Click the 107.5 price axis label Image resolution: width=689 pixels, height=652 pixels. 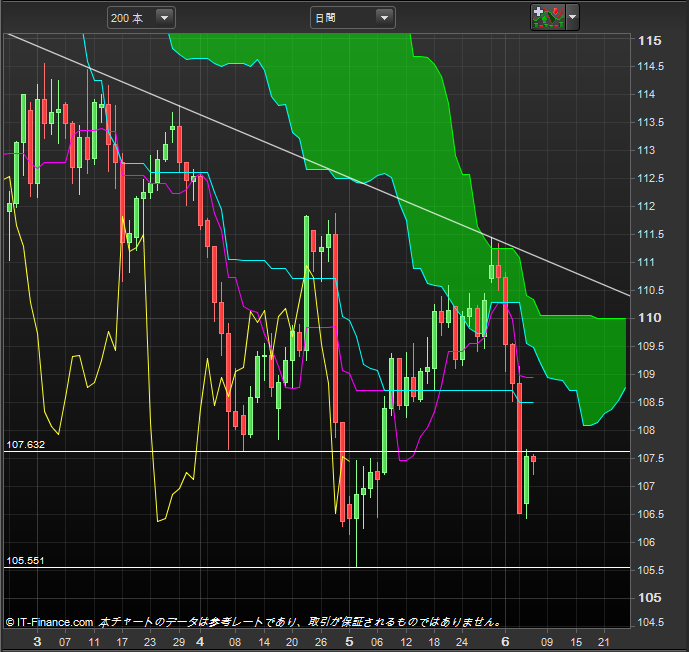(650, 458)
